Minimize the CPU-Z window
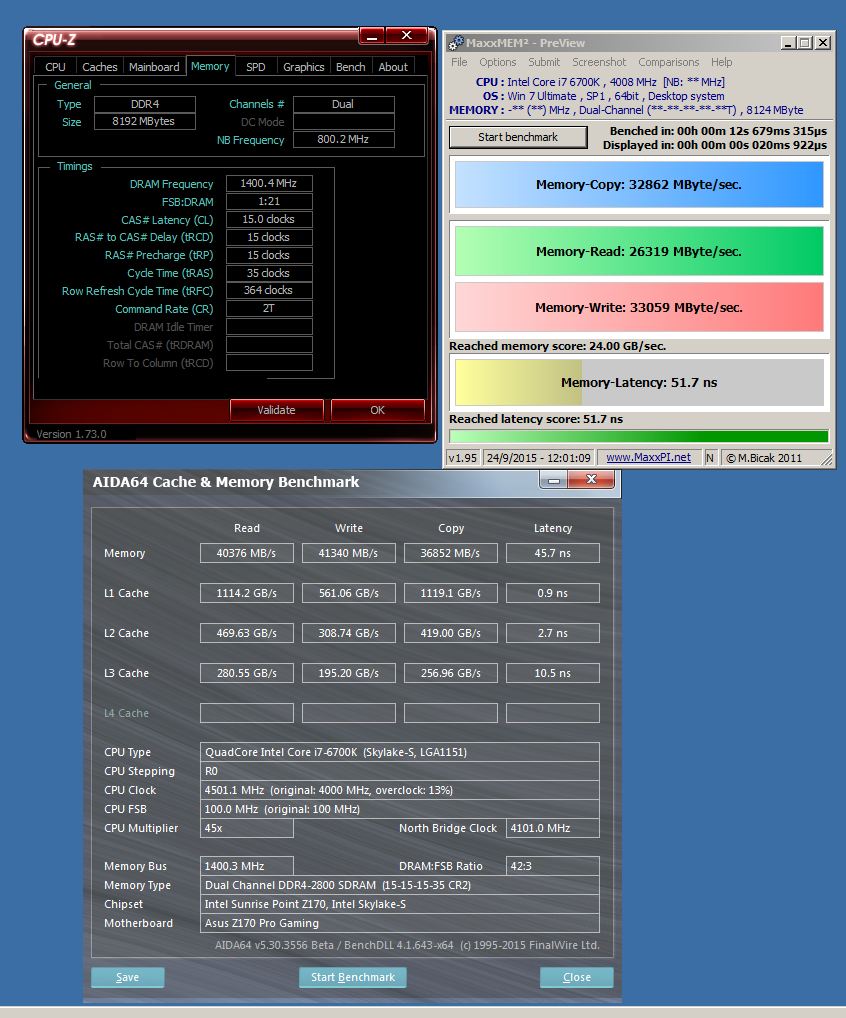Screen dimensions: 846x1018 coord(372,36)
